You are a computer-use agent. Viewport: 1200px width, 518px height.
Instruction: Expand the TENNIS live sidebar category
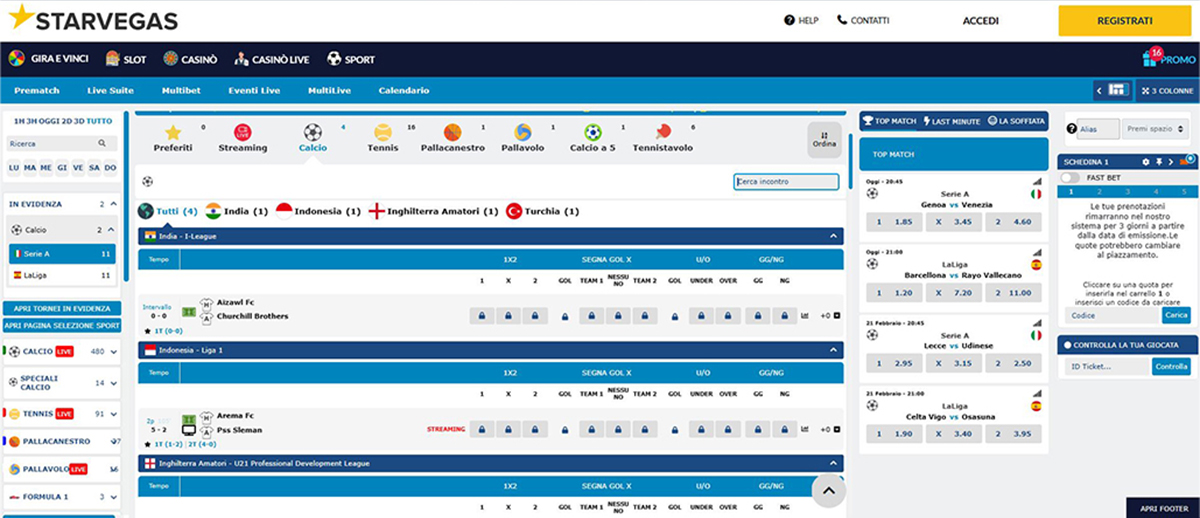[114, 413]
